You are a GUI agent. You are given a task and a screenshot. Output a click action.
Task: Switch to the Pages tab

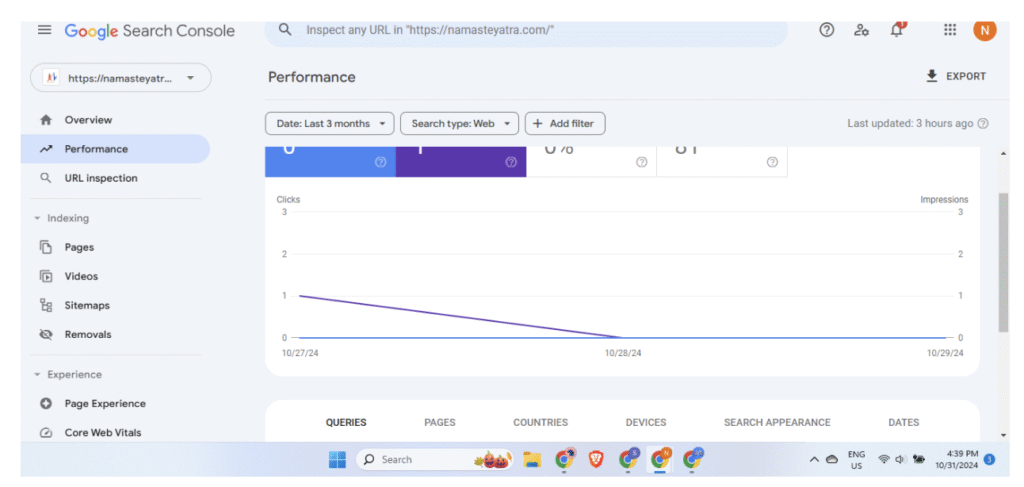440,423
